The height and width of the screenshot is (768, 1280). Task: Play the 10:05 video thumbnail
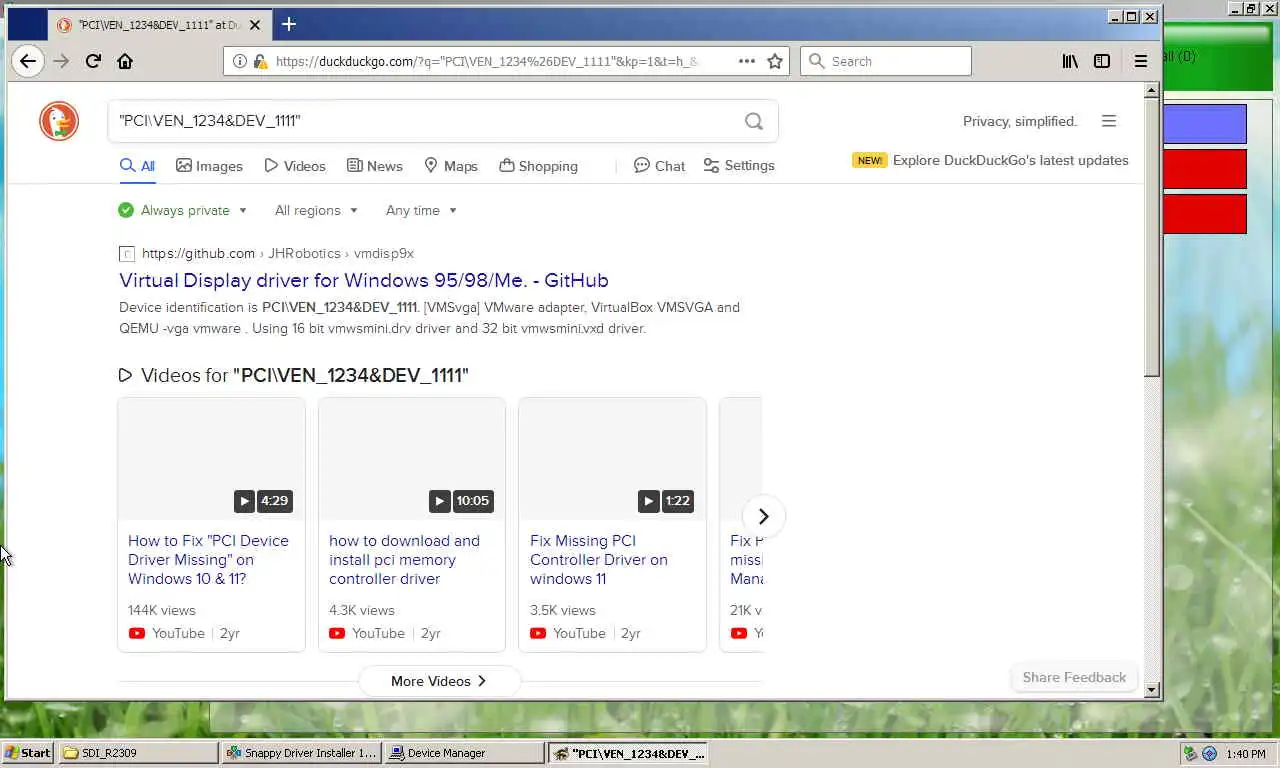412,458
